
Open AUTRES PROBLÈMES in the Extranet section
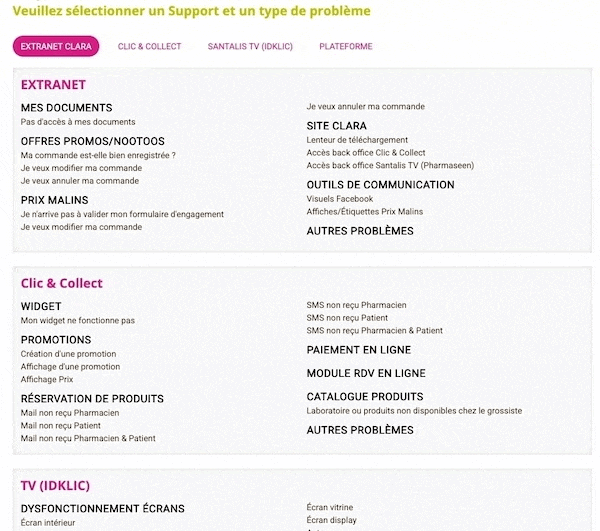(x=360, y=231)
